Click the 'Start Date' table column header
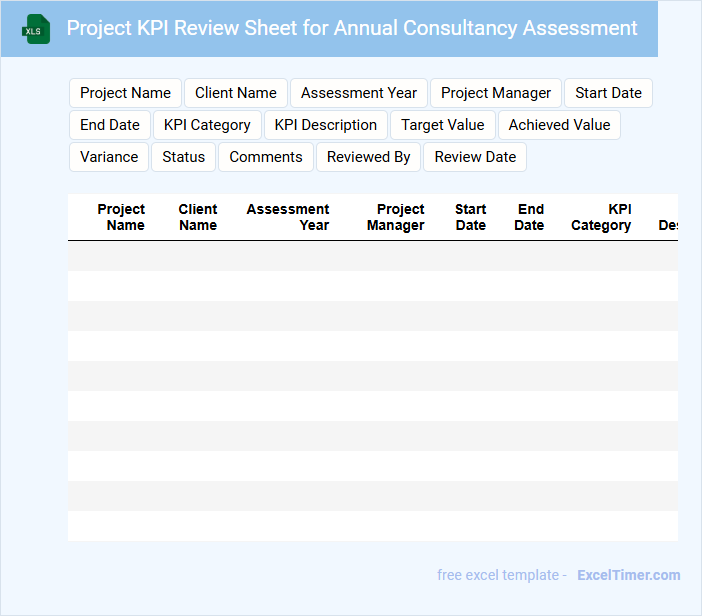702x616 pixels. [x=471, y=217]
